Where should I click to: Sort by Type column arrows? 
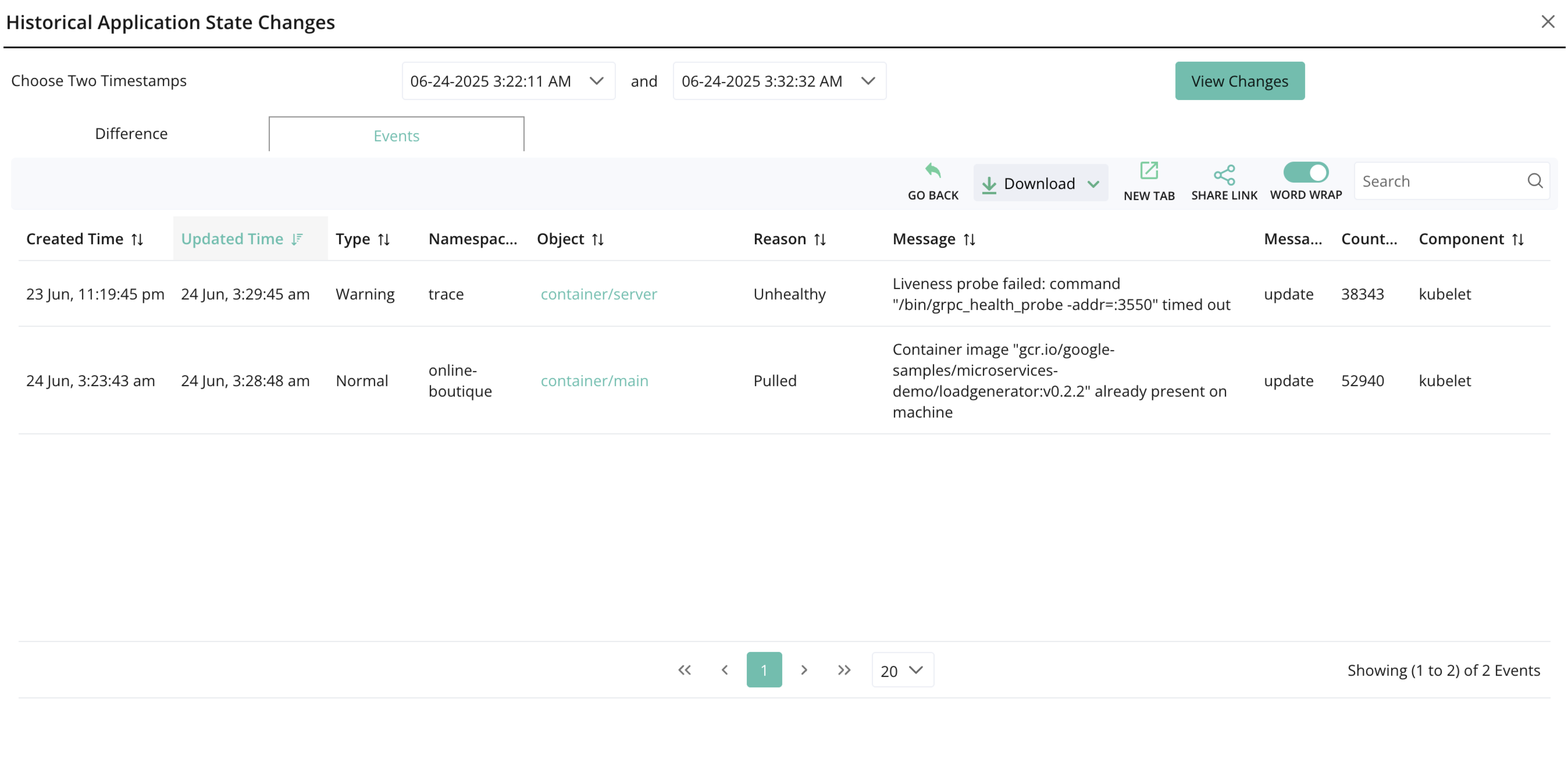(x=384, y=239)
